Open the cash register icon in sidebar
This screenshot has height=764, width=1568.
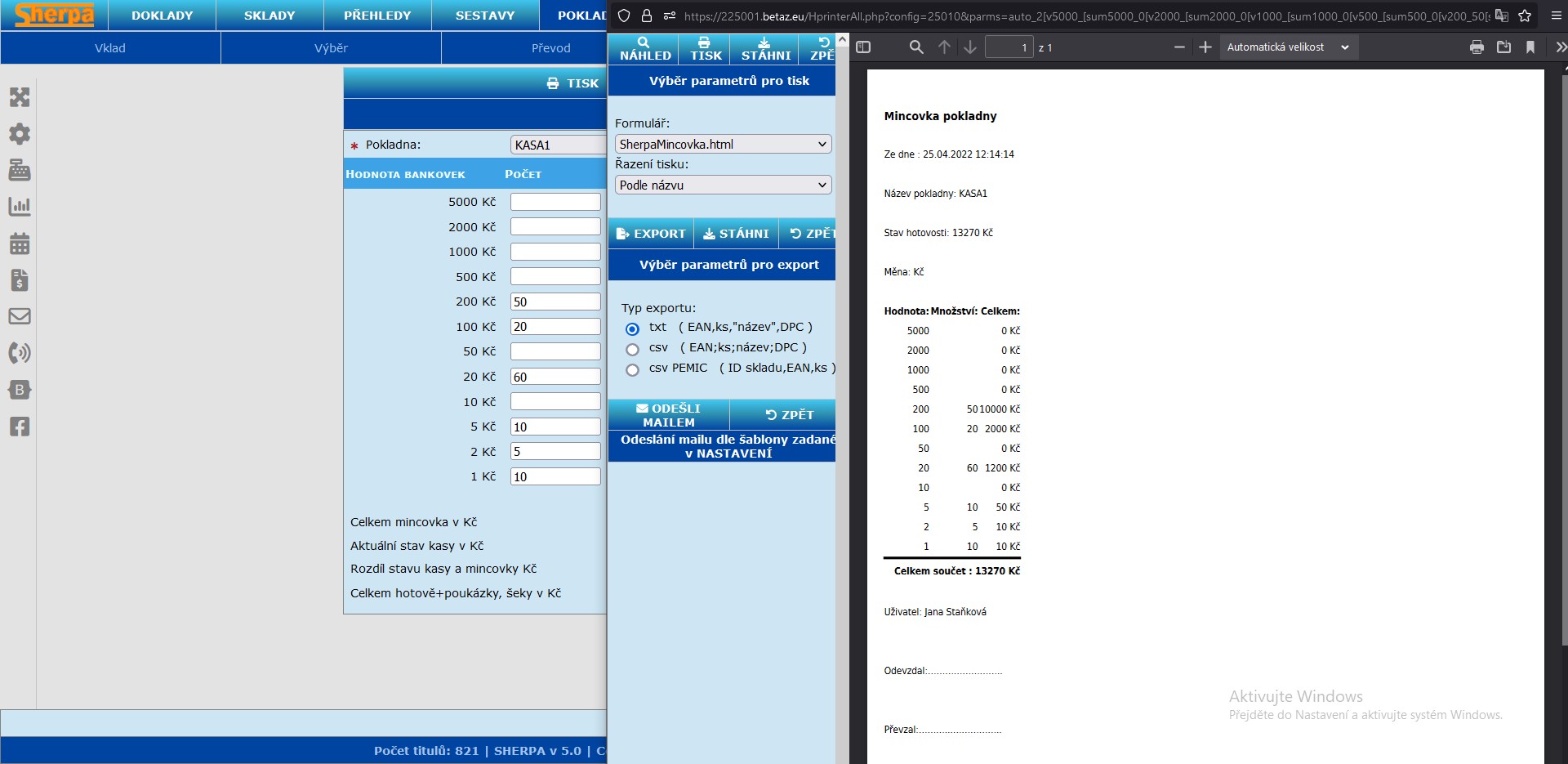20,170
